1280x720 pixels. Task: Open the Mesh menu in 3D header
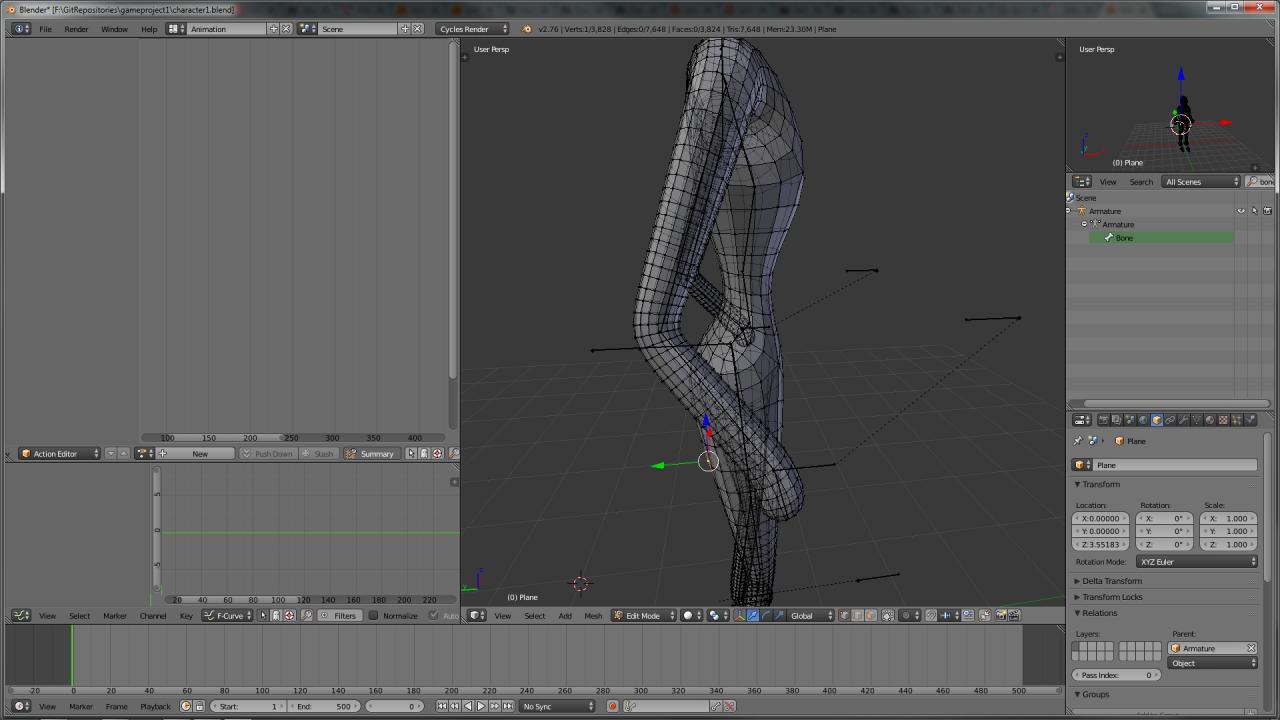[593, 615]
